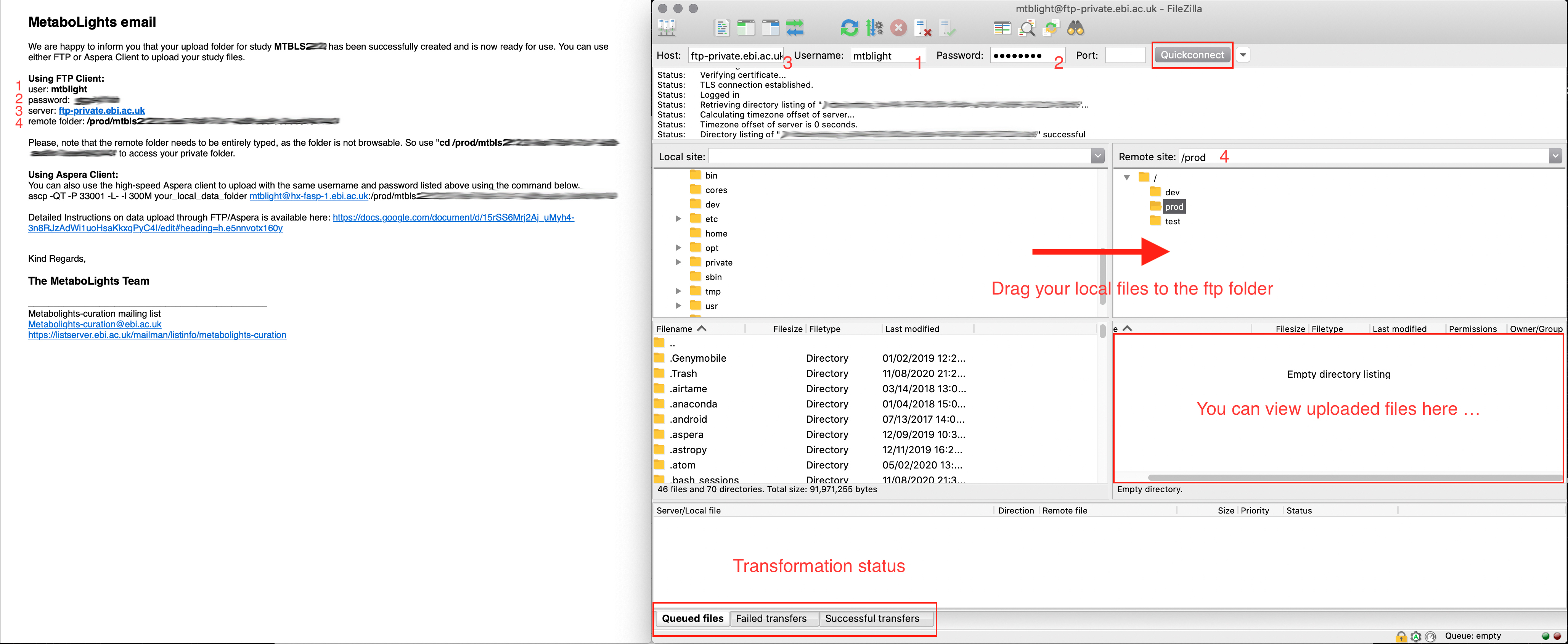Viewport: 1568px width, 644px height.
Task: Toggle the remote directory tree display
Action: pos(770,28)
